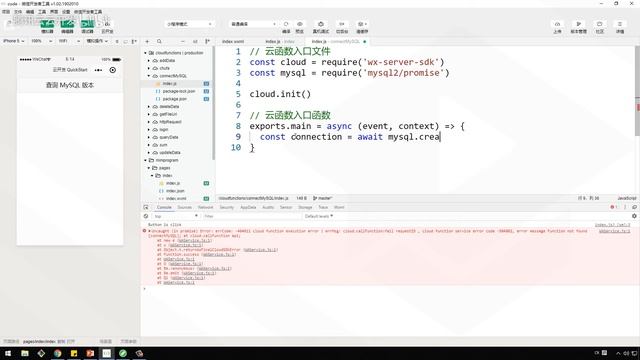Expand the updateData folder

[149, 153]
